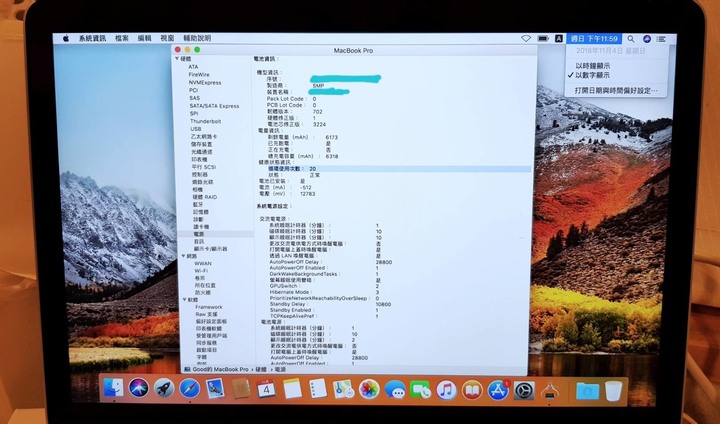The image size is (720, 424).
Task: Click the Wi-Fi status icon
Action: [526, 39]
